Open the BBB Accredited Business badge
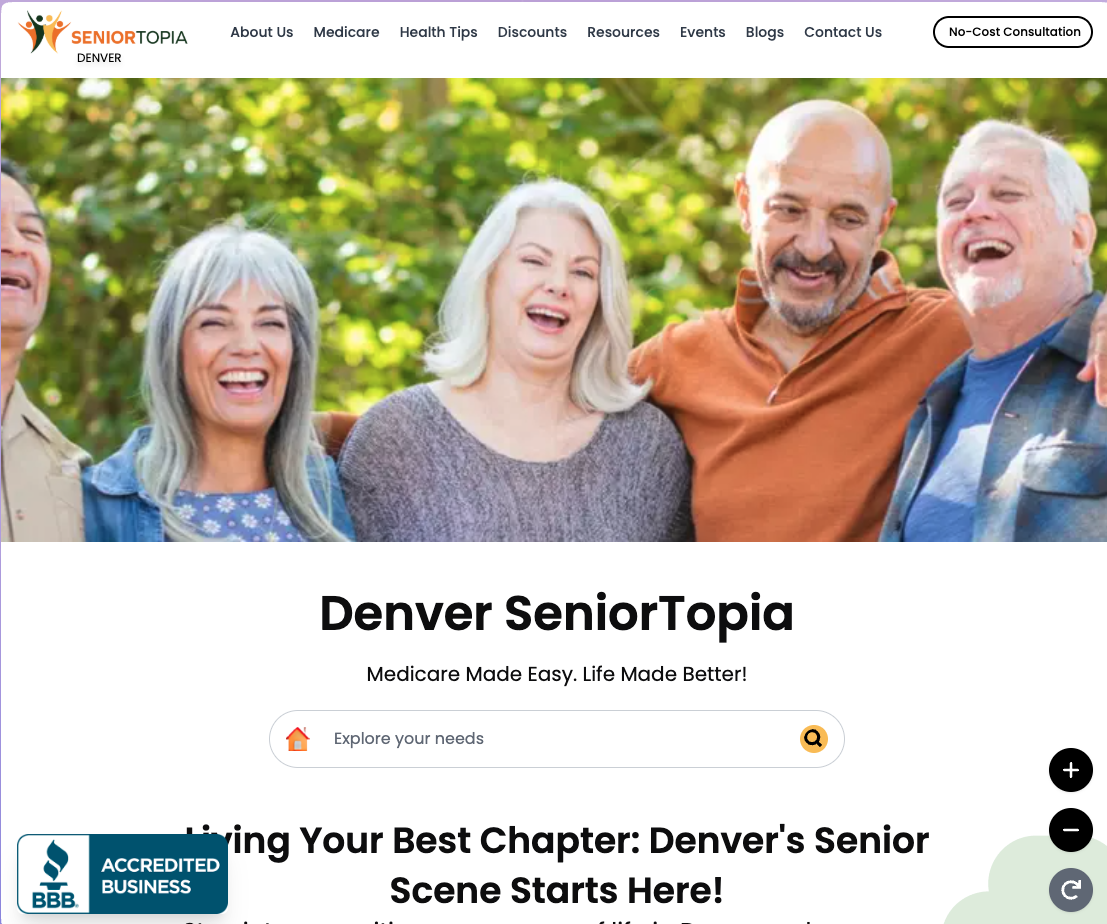This screenshot has height=924, width=1107. click(x=123, y=874)
